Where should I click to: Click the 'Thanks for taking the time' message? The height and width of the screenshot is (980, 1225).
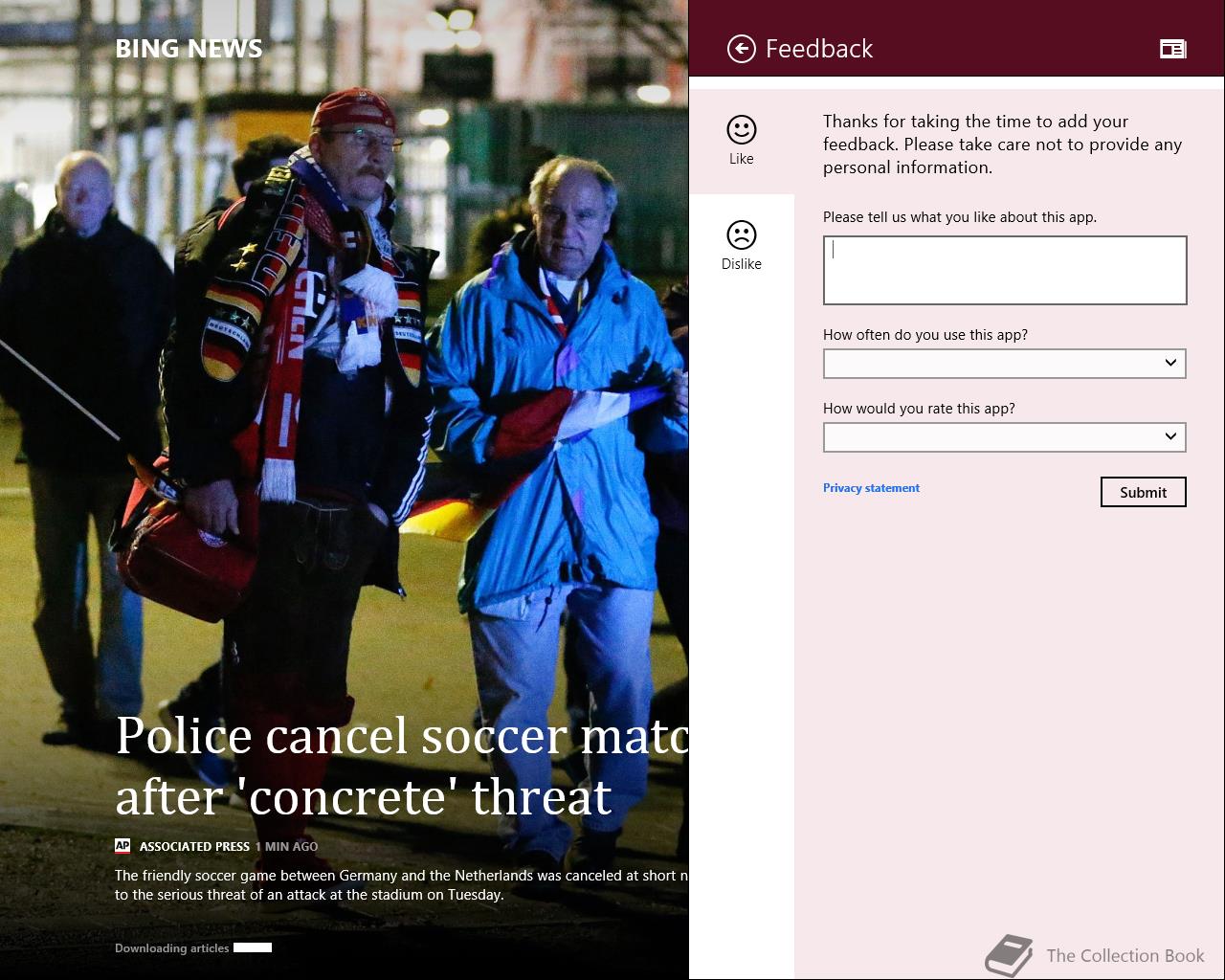pos(1002,145)
